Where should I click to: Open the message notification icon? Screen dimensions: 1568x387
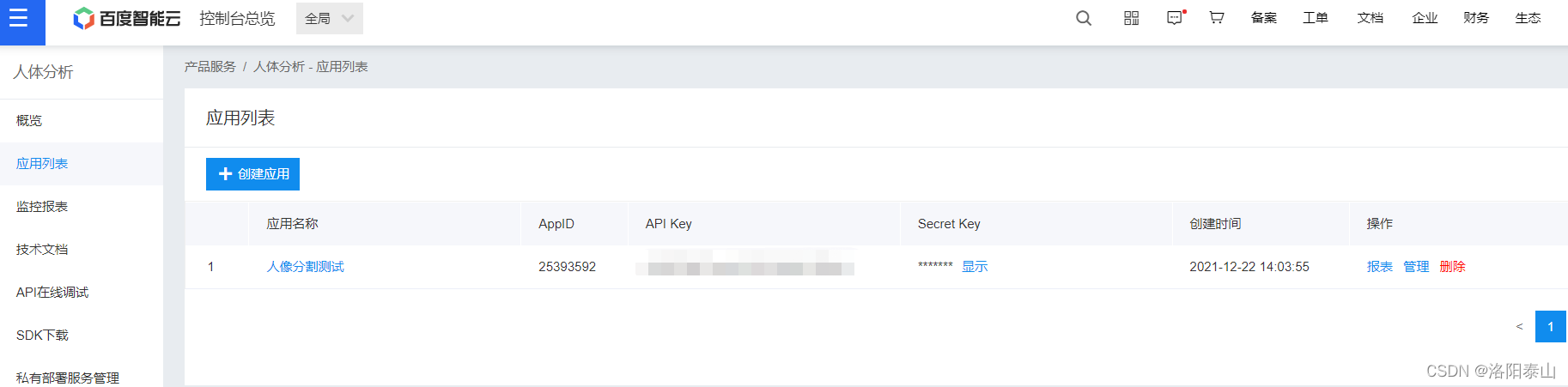coord(1175,18)
